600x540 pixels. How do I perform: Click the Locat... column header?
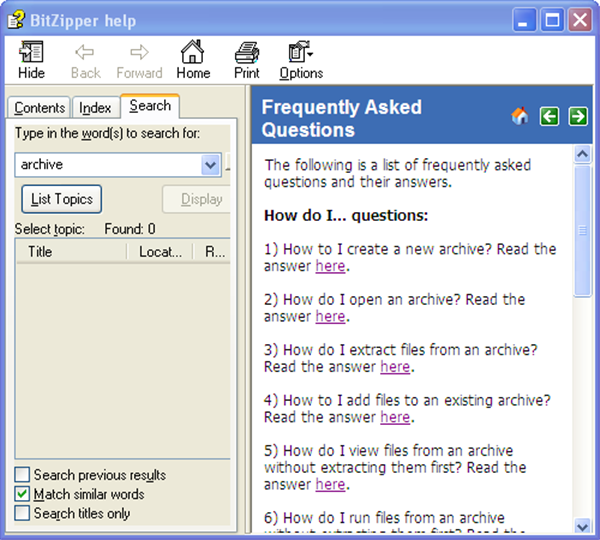pyautogui.click(x=160, y=251)
